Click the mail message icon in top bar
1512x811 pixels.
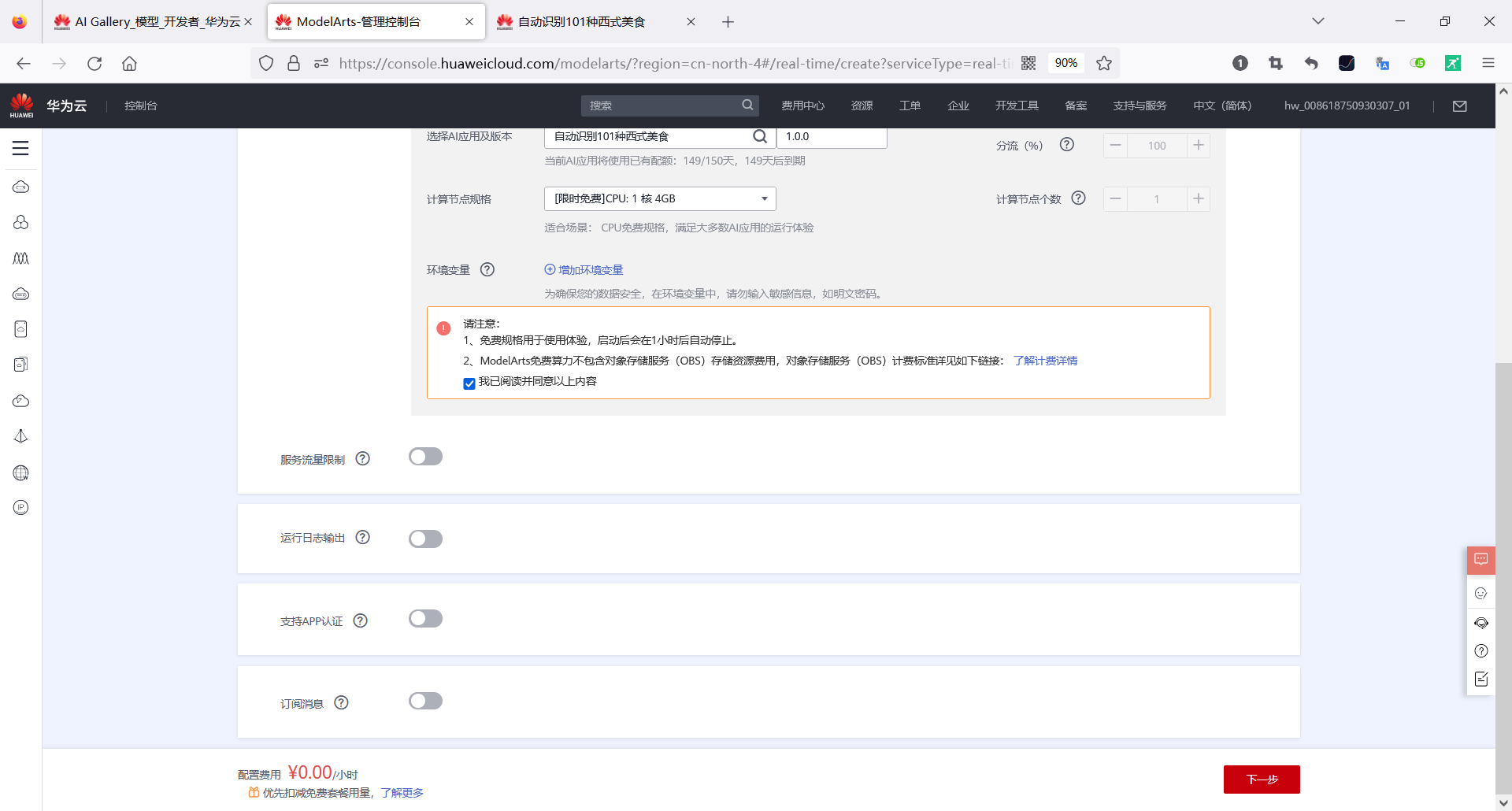click(1461, 106)
